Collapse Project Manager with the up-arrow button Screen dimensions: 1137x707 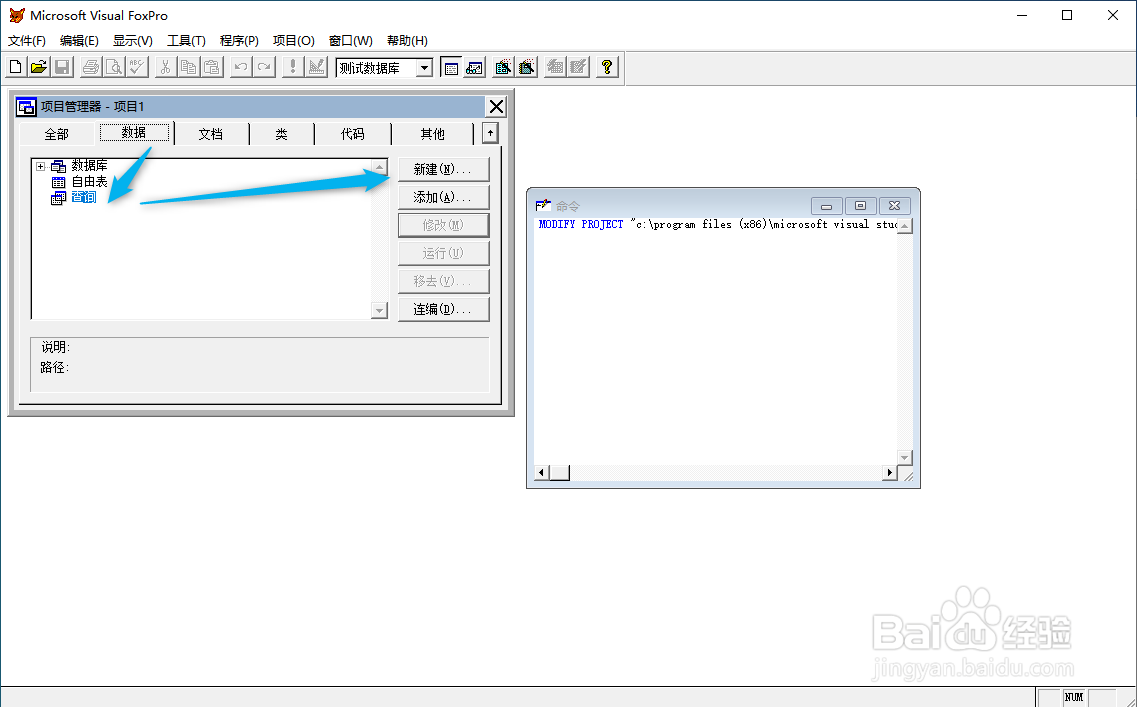(491, 133)
